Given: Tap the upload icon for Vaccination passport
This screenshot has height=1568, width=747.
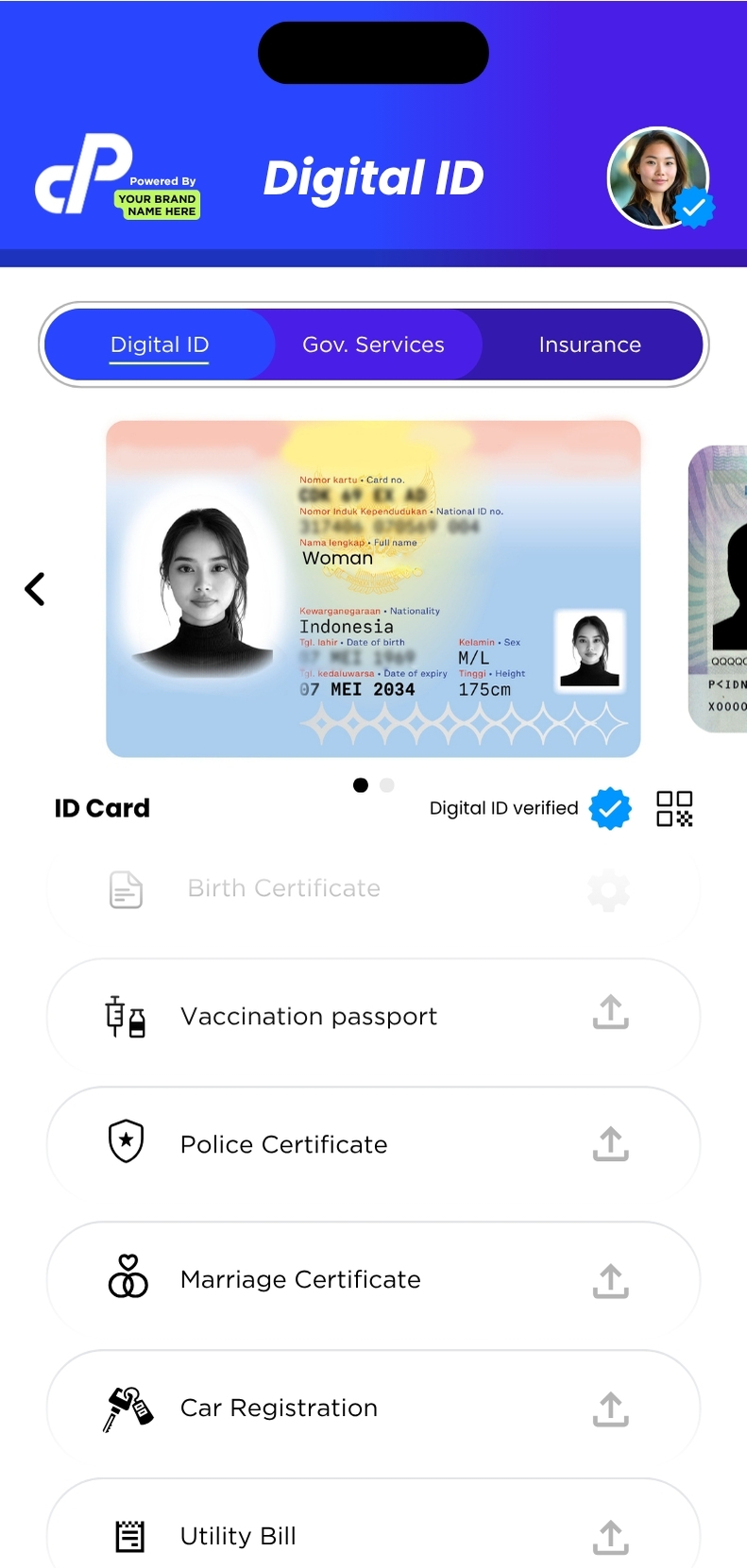Looking at the screenshot, I should click(x=611, y=1012).
